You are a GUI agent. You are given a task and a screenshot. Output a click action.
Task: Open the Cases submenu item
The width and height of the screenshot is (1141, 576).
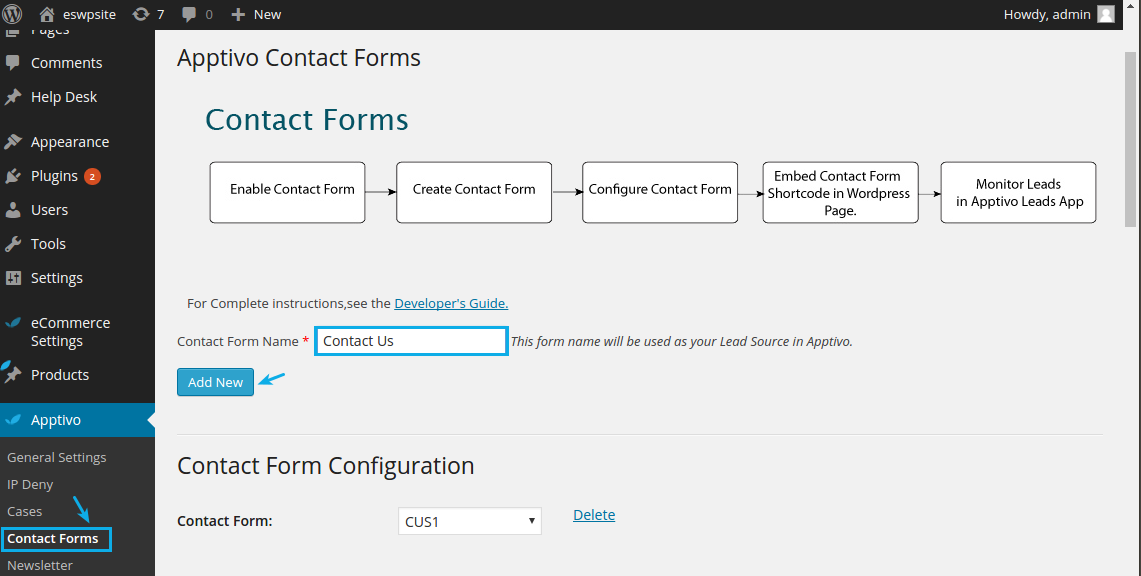click(25, 511)
